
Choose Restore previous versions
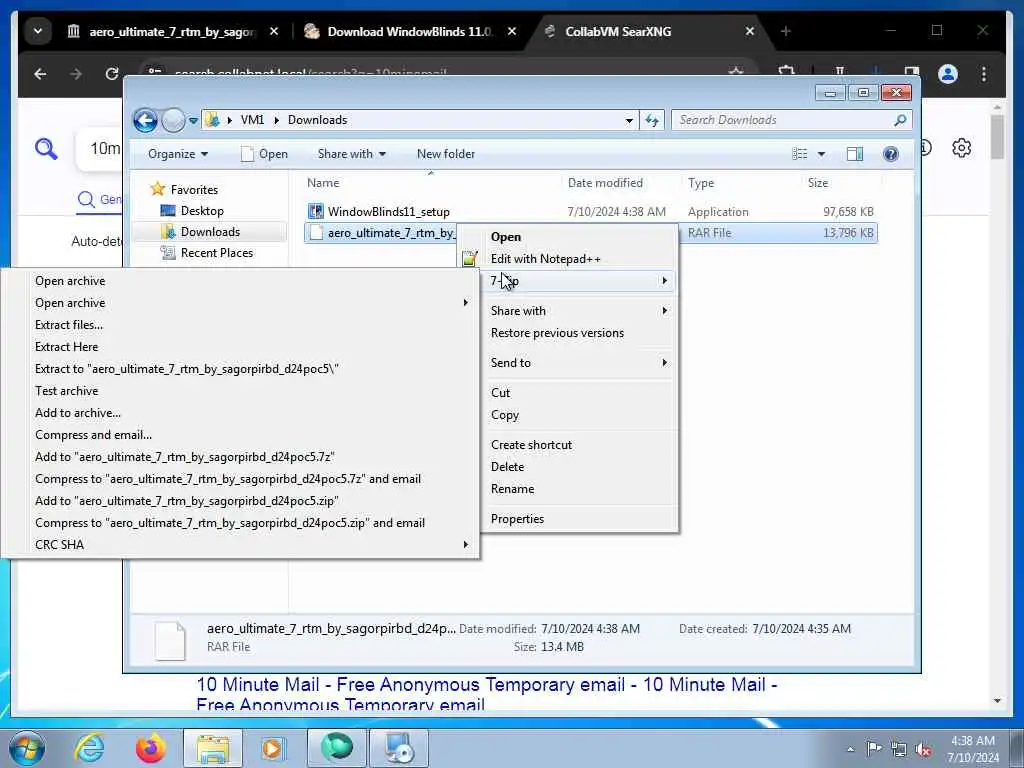[568, 333]
